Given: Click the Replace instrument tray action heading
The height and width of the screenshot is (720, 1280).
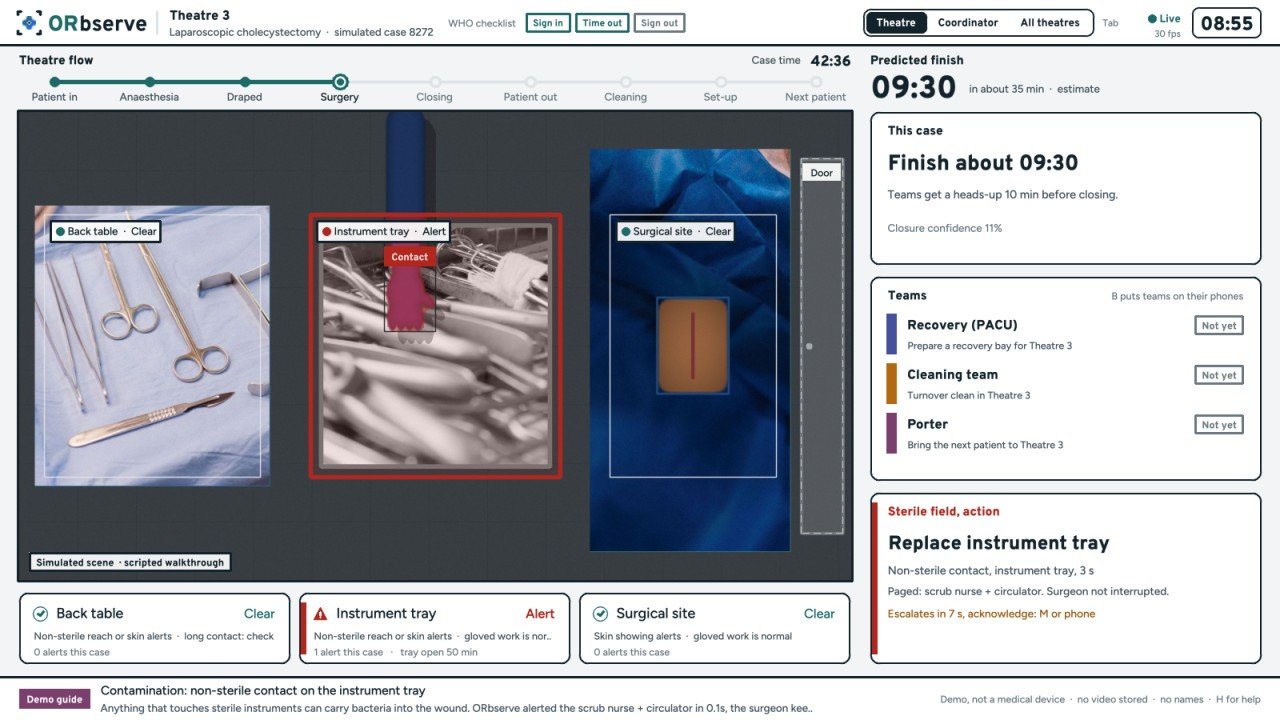Looking at the screenshot, I should point(998,543).
